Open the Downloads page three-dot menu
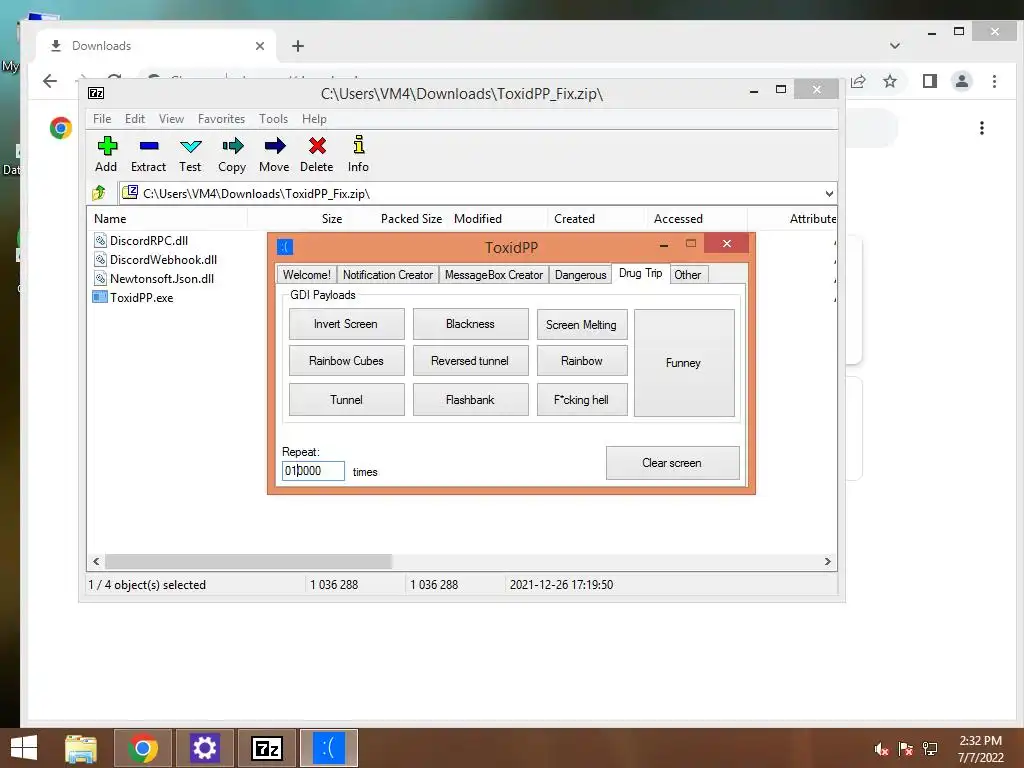Screen dimensions: 1024x768 tap(982, 128)
